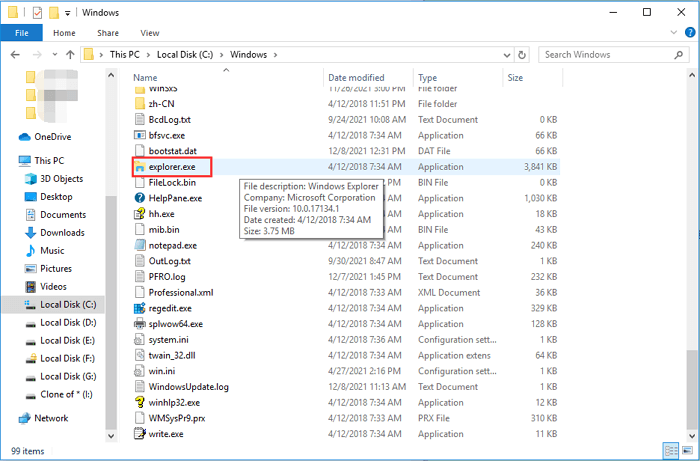Expand the ribbon chevron

674,33
